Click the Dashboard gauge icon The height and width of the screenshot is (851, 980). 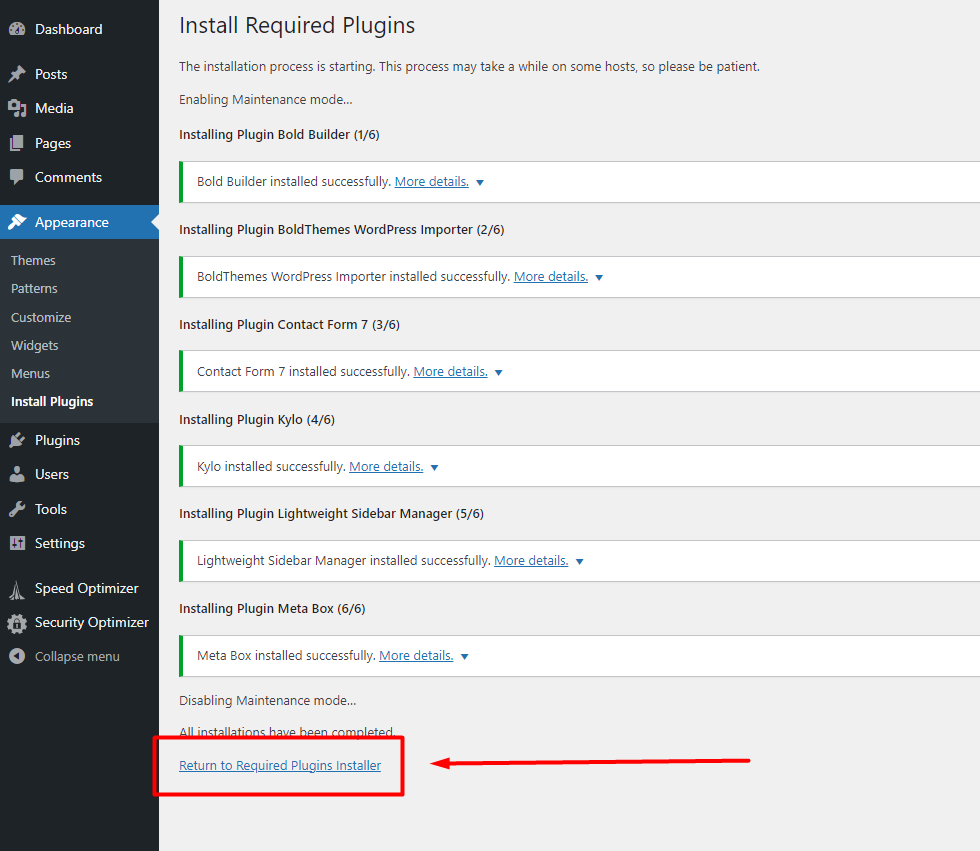click(18, 29)
